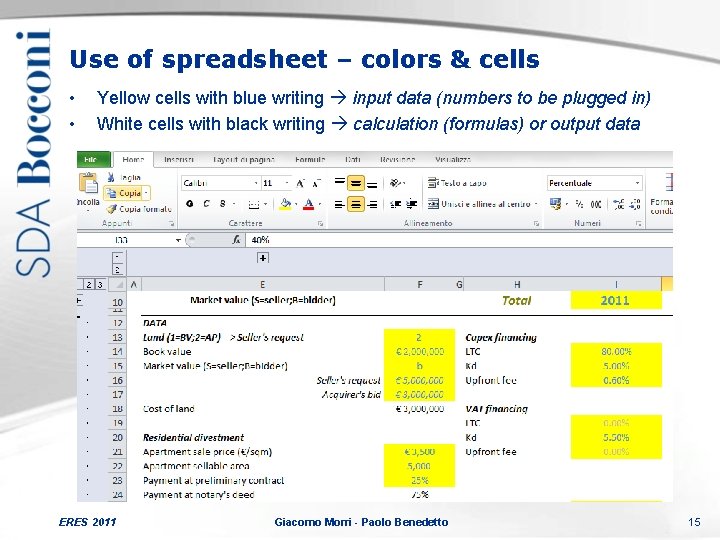Toggle middle vertical alignment icon

click(x=355, y=183)
